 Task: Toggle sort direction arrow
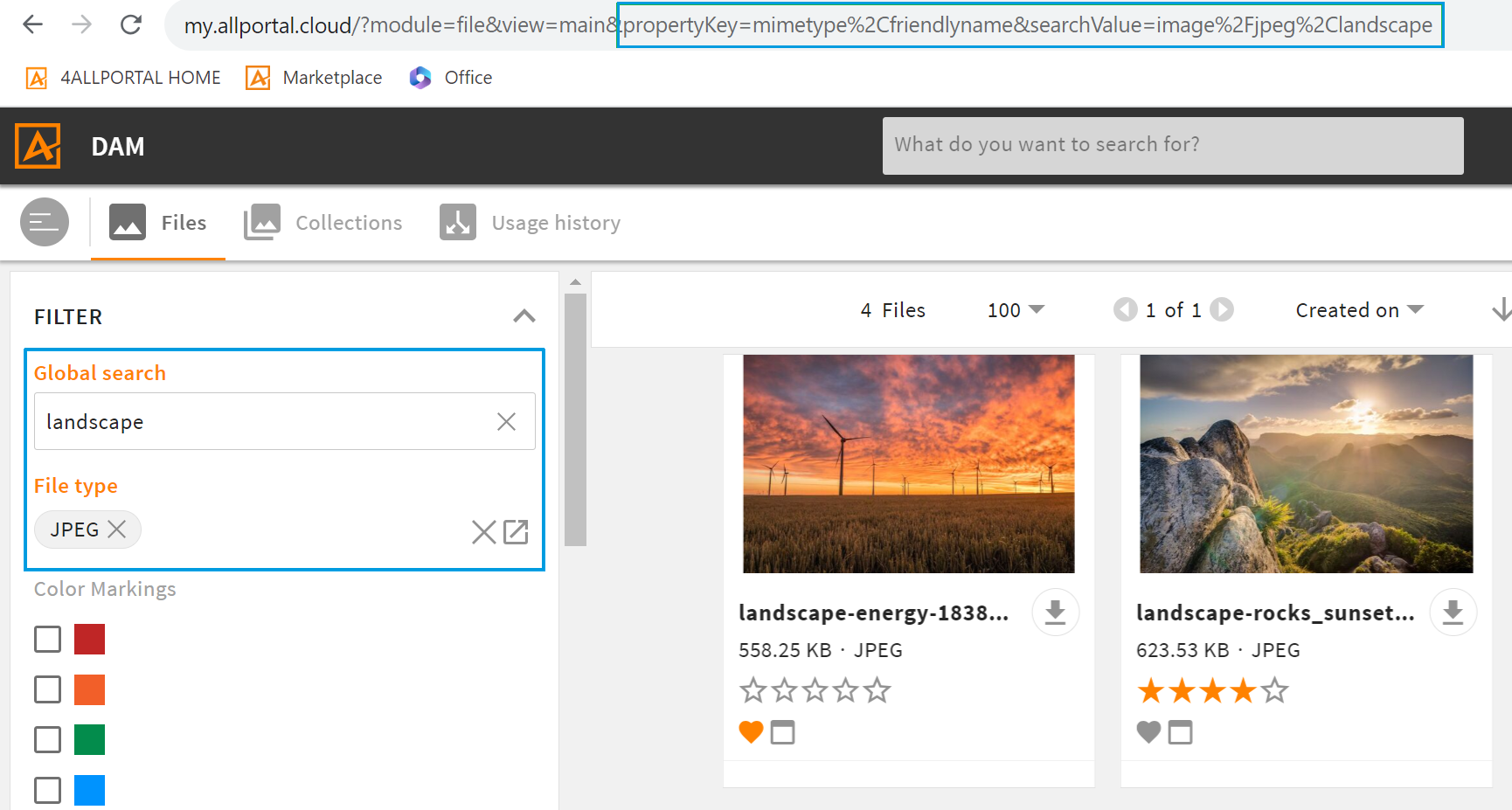(x=1502, y=309)
